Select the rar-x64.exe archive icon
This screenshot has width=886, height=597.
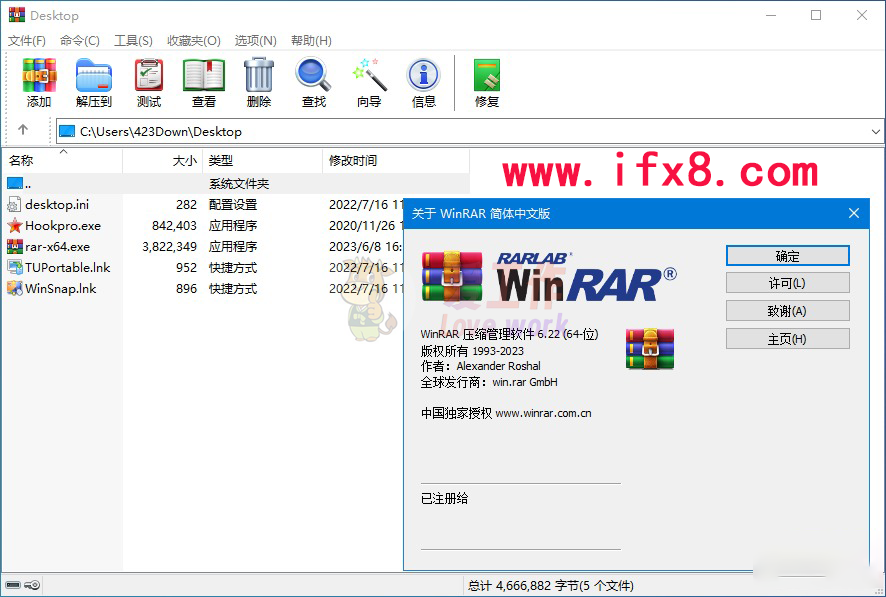click(15, 246)
